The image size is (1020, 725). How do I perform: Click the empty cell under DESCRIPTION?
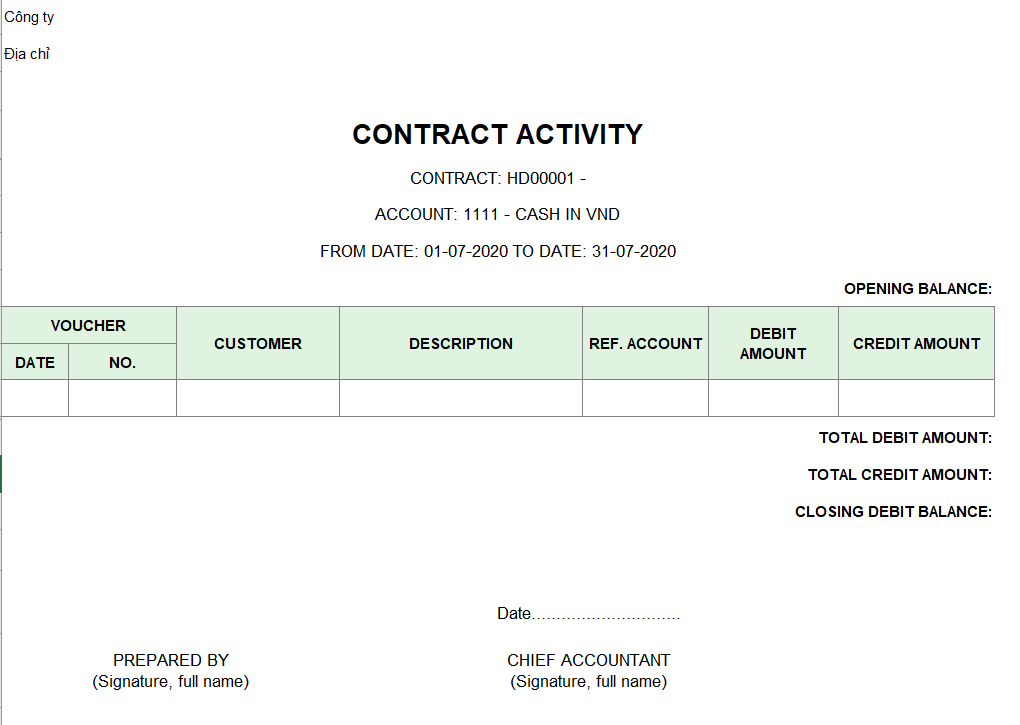[x=461, y=398]
